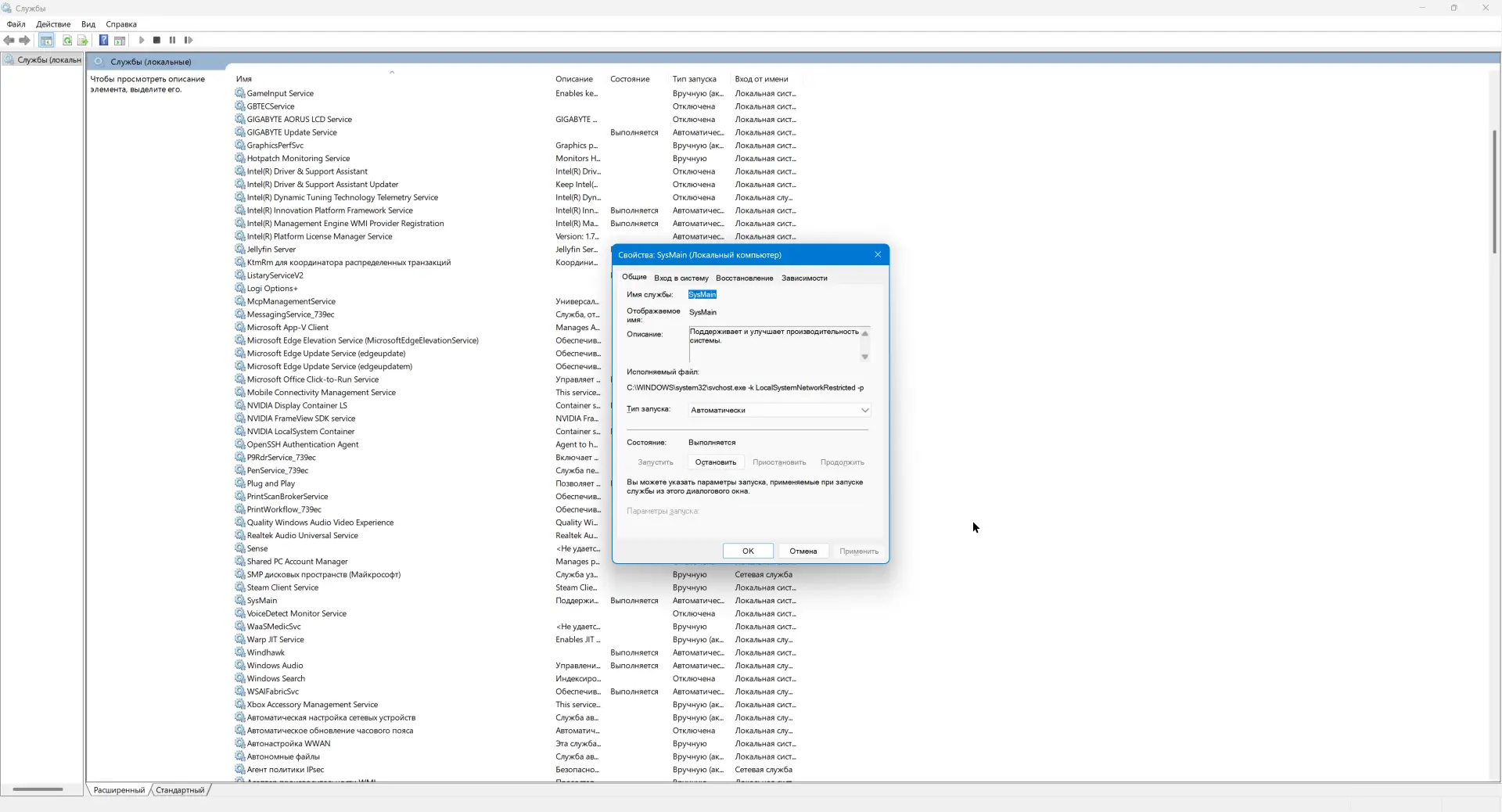Switch to the Зависимости tab
The width and height of the screenshot is (1502, 812).
[805, 278]
